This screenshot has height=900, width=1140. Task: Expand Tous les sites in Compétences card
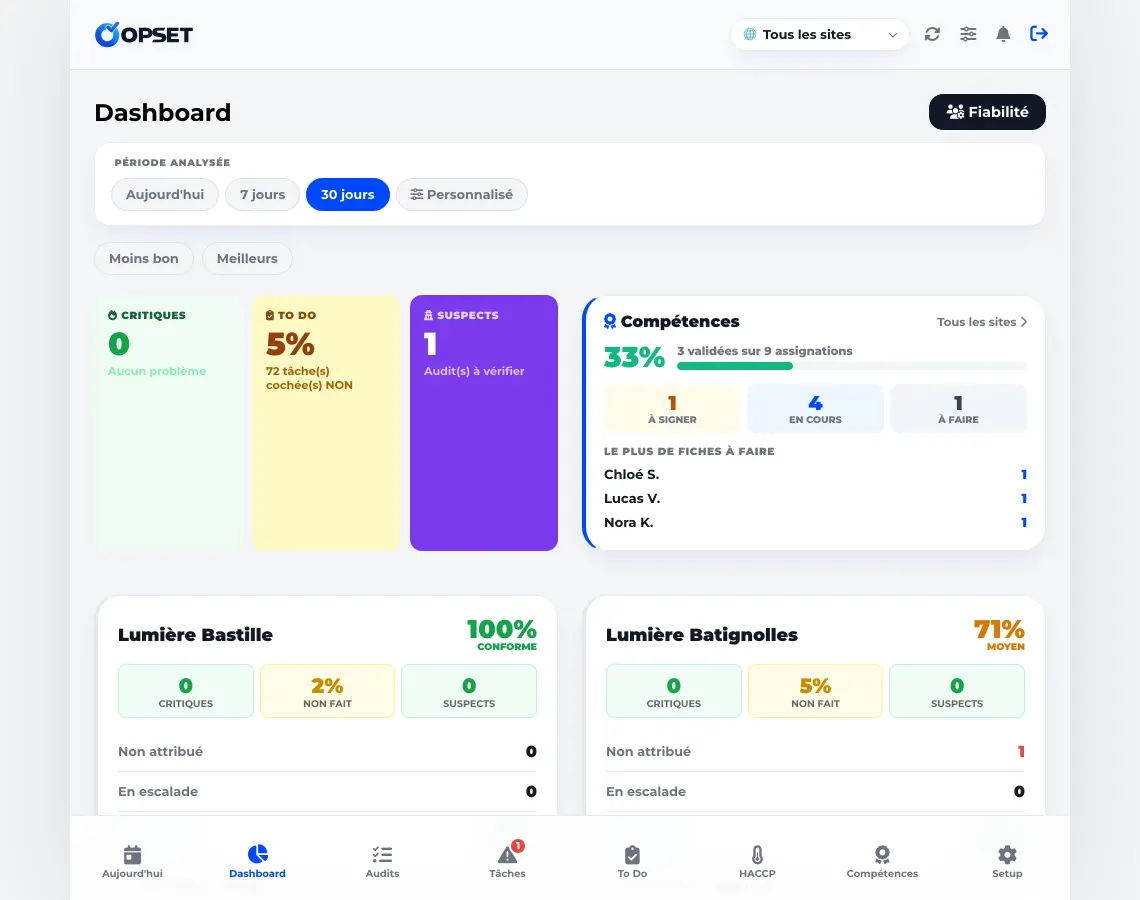pyautogui.click(x=982, y=321)
